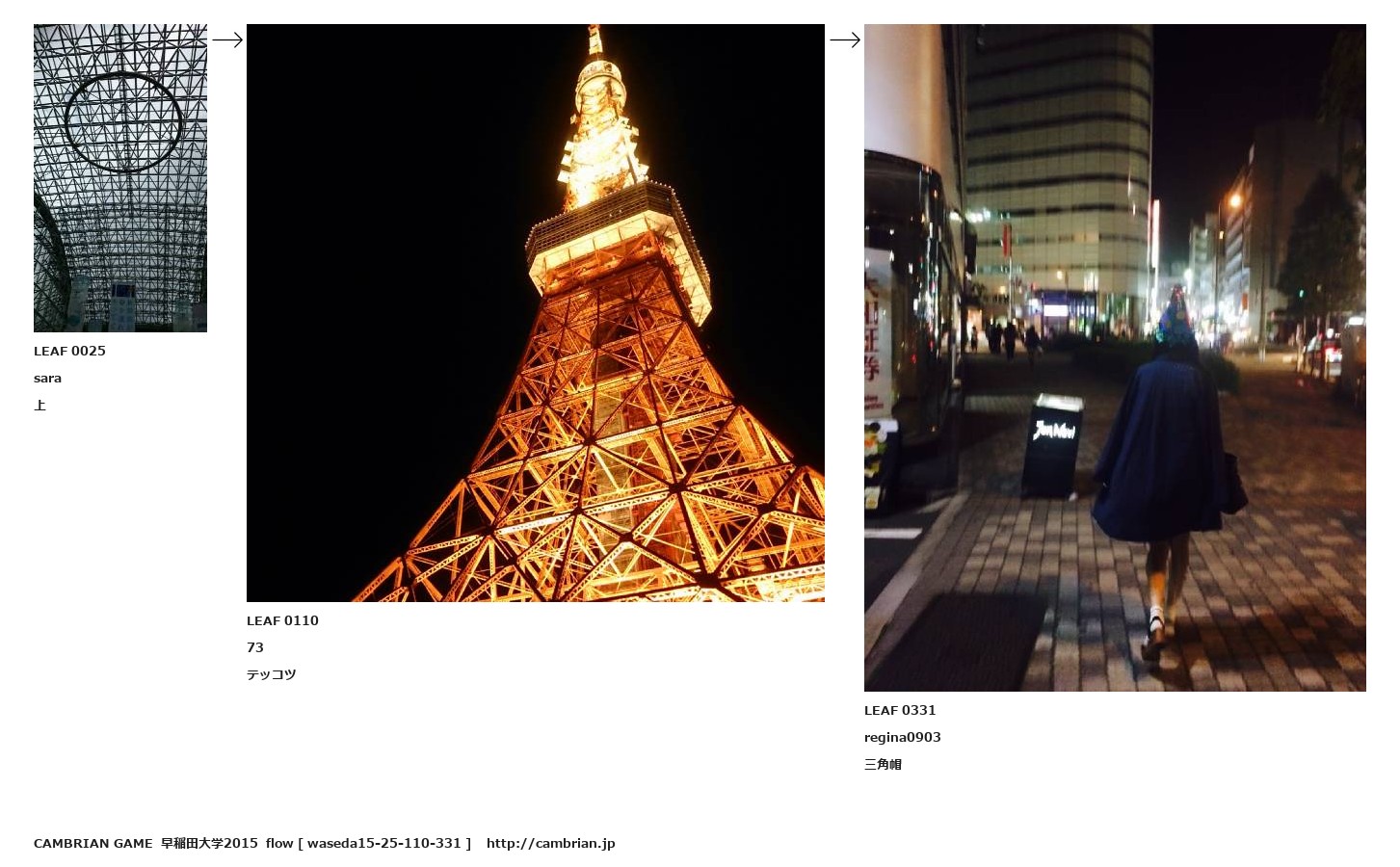Click the Jun Mori sign in street photo
Viewport: 1400px width, 867px height.
(x=1053, y=444)
